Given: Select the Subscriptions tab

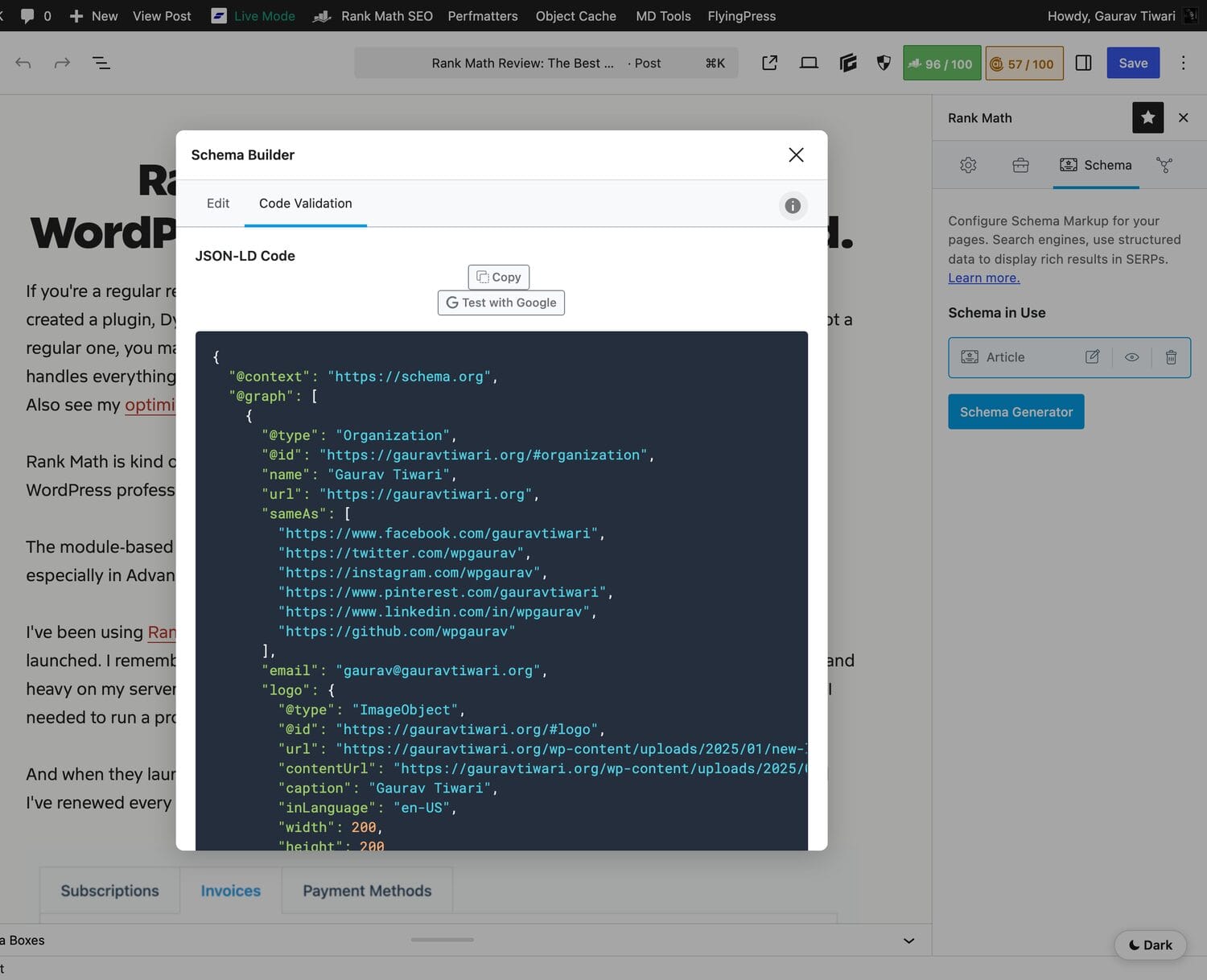Looking at the screenshot, I should tap(109, 891).
